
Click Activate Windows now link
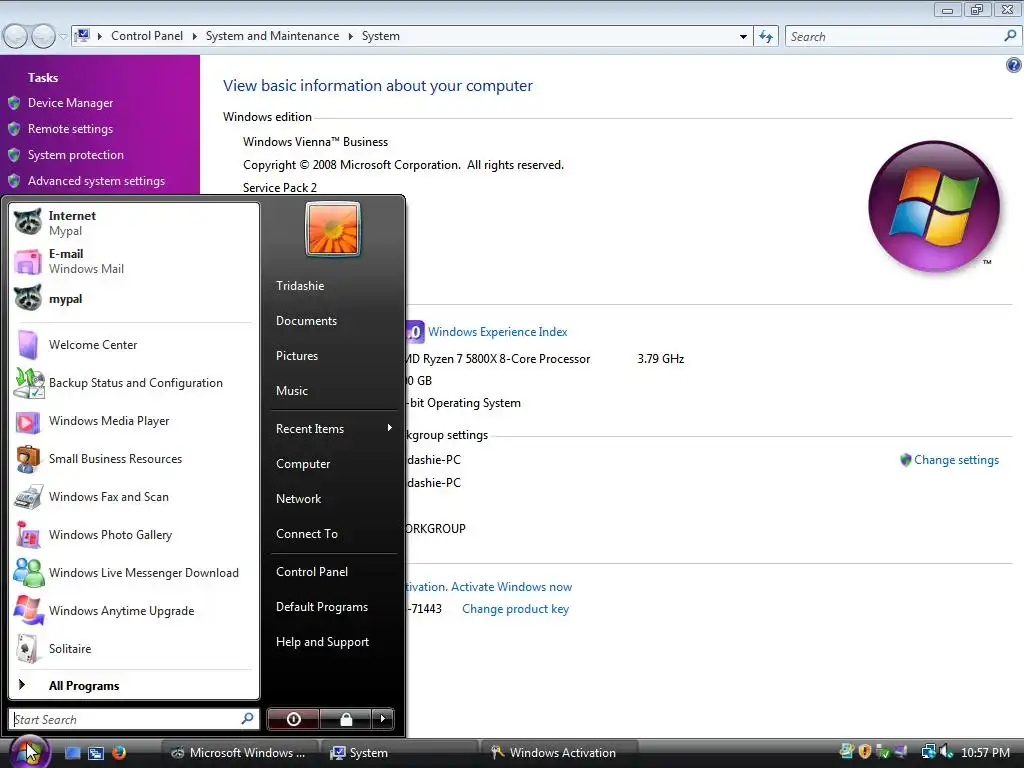(x=511, y=586)
